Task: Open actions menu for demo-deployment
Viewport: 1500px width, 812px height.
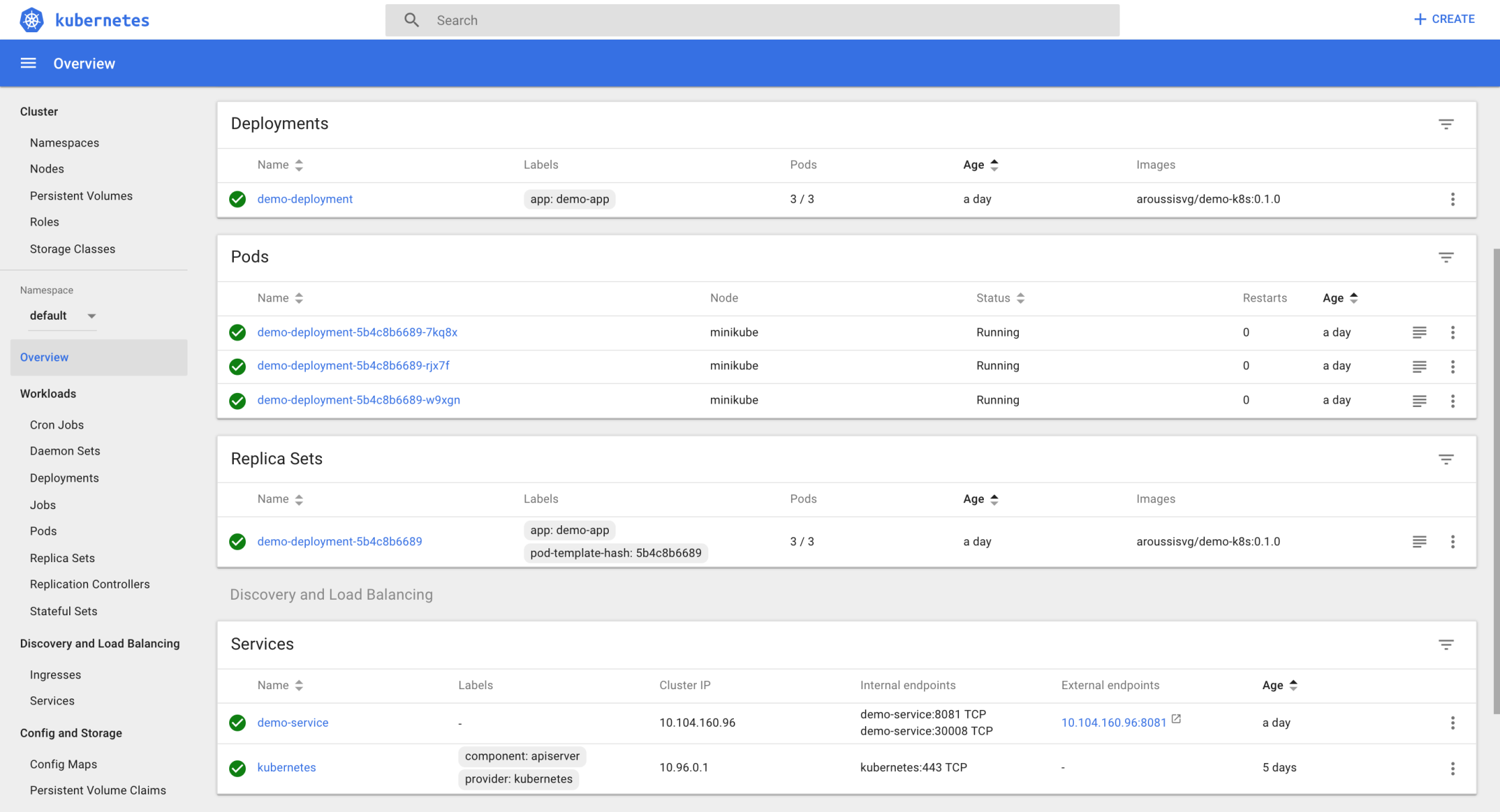Action: 1453,199
